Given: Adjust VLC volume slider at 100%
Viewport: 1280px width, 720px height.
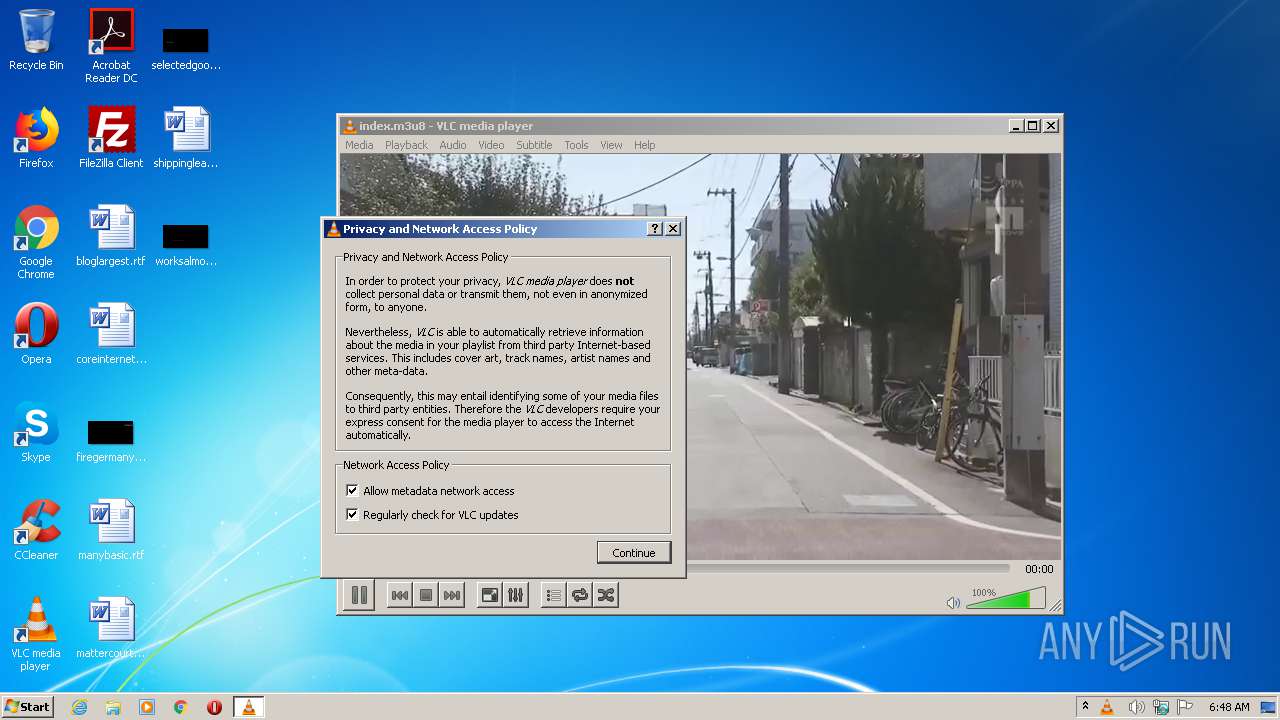Looking at the screenshot, I should (1006, 598).
